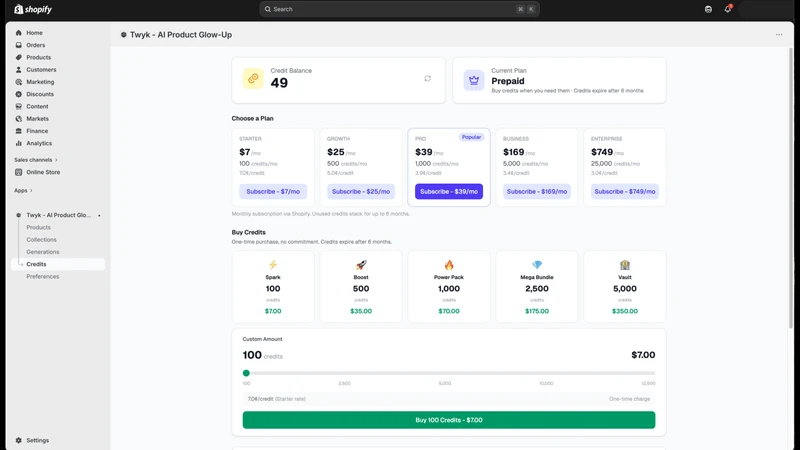Click the Online Store icon

coord(19,172)
